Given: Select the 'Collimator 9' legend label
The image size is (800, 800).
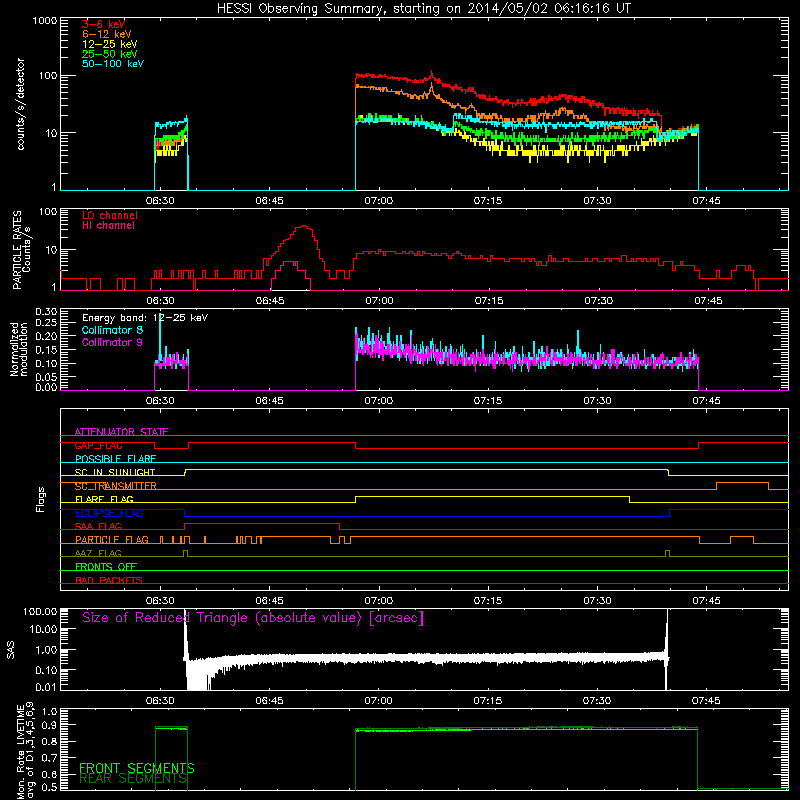Looking at the screenshot, I should point(112,342).
